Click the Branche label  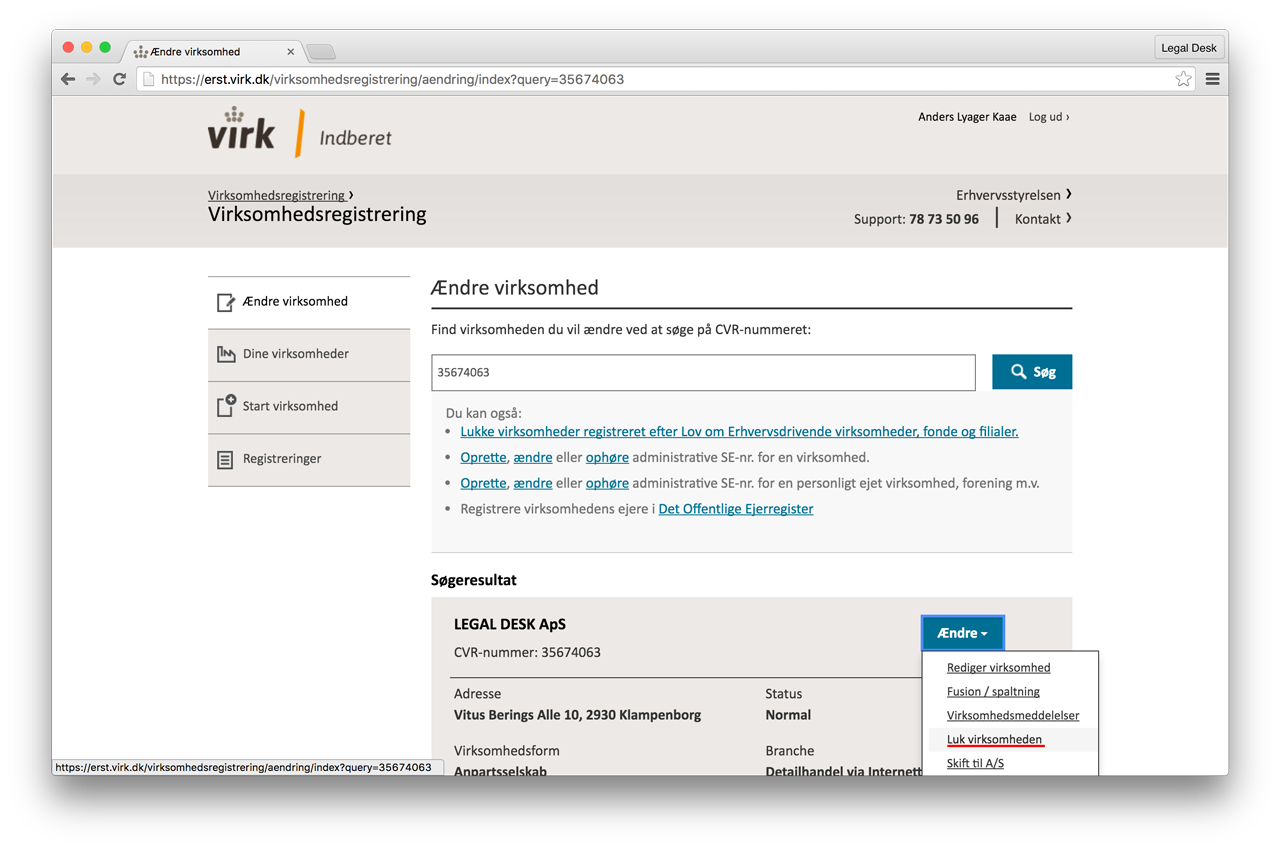(790, 751)
